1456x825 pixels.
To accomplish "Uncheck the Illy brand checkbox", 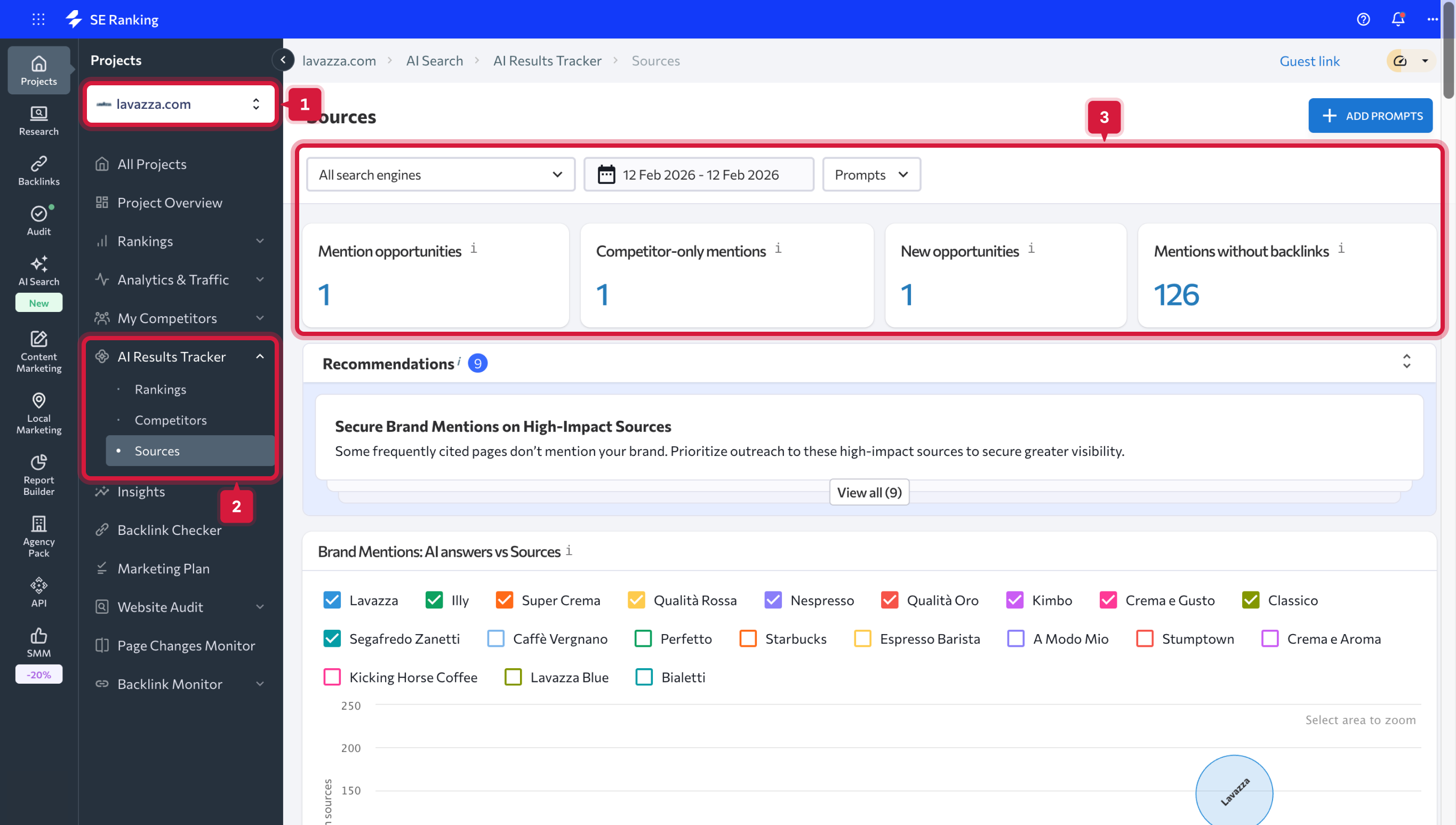I will pyautogui.click(x=434, y=600).
